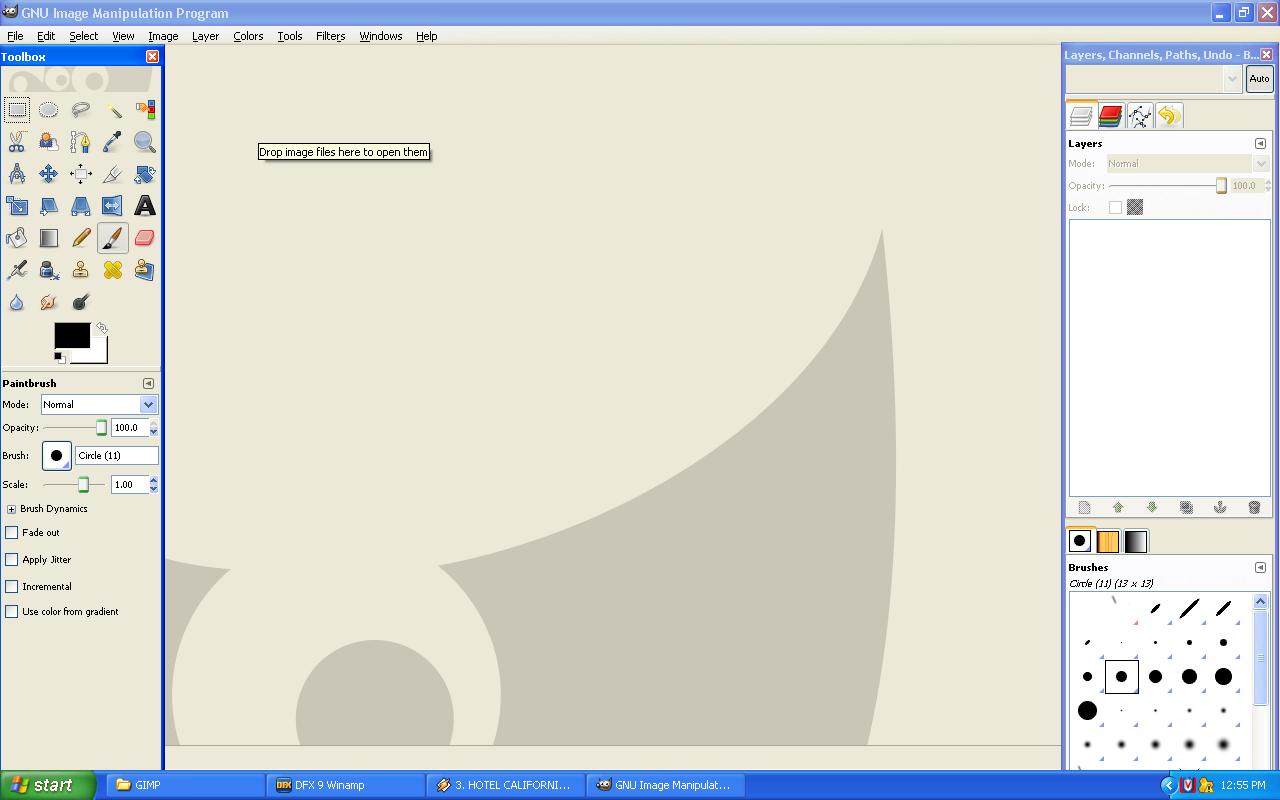Select the Shear tool

point(49,206)
